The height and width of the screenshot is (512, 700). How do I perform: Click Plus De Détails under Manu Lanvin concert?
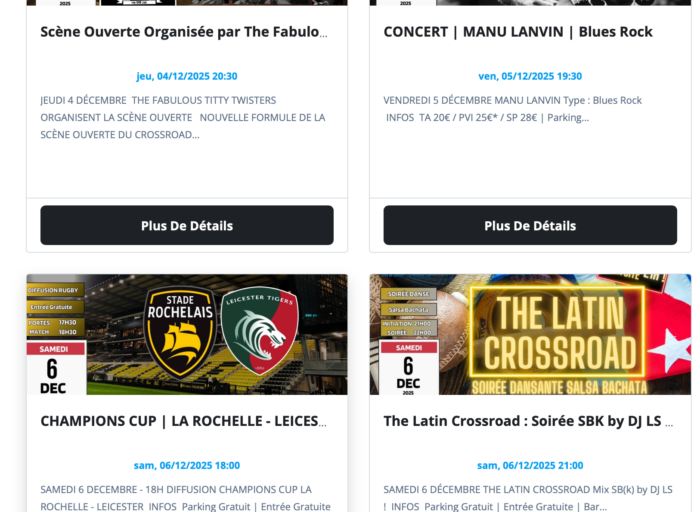530,225
